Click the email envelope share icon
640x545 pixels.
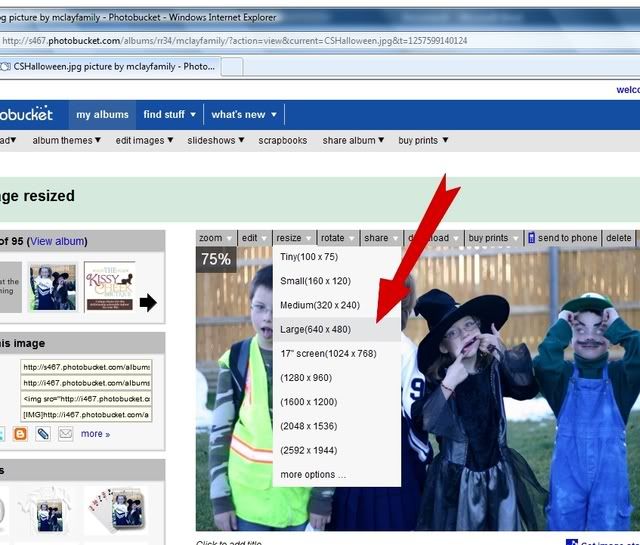[x=65, y=434]
